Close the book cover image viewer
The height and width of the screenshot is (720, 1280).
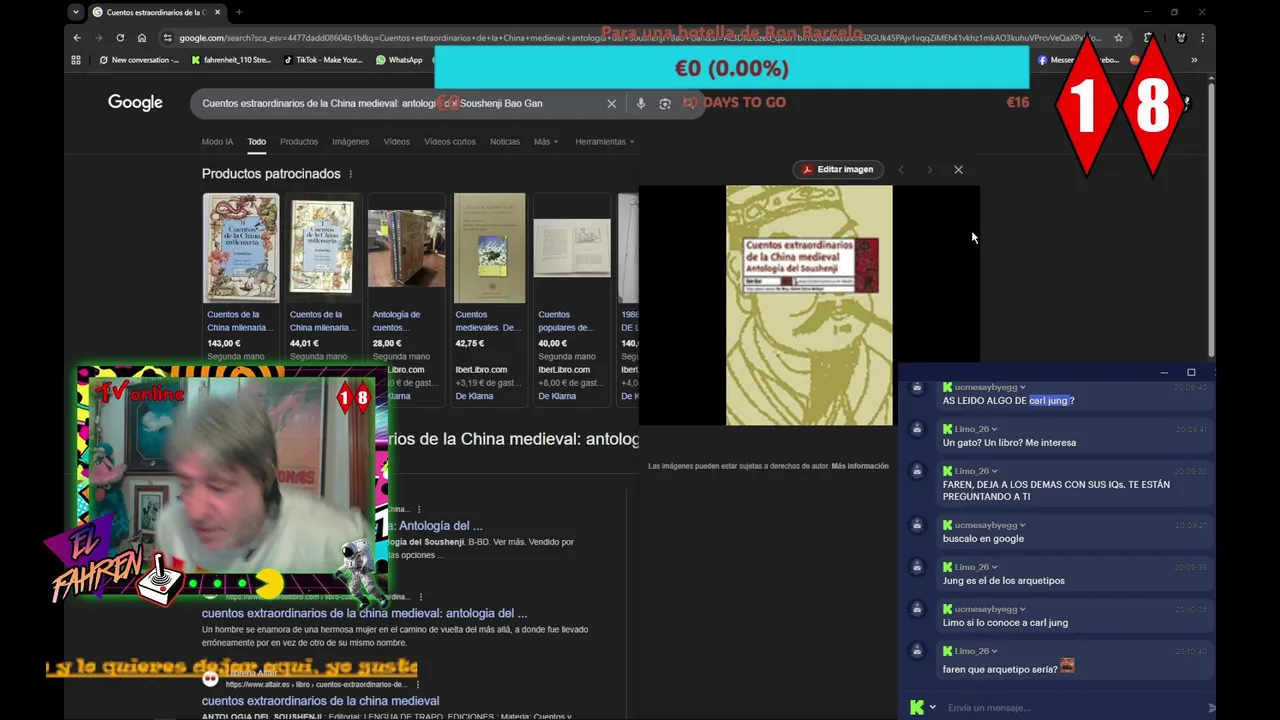(x=958, y=170)
